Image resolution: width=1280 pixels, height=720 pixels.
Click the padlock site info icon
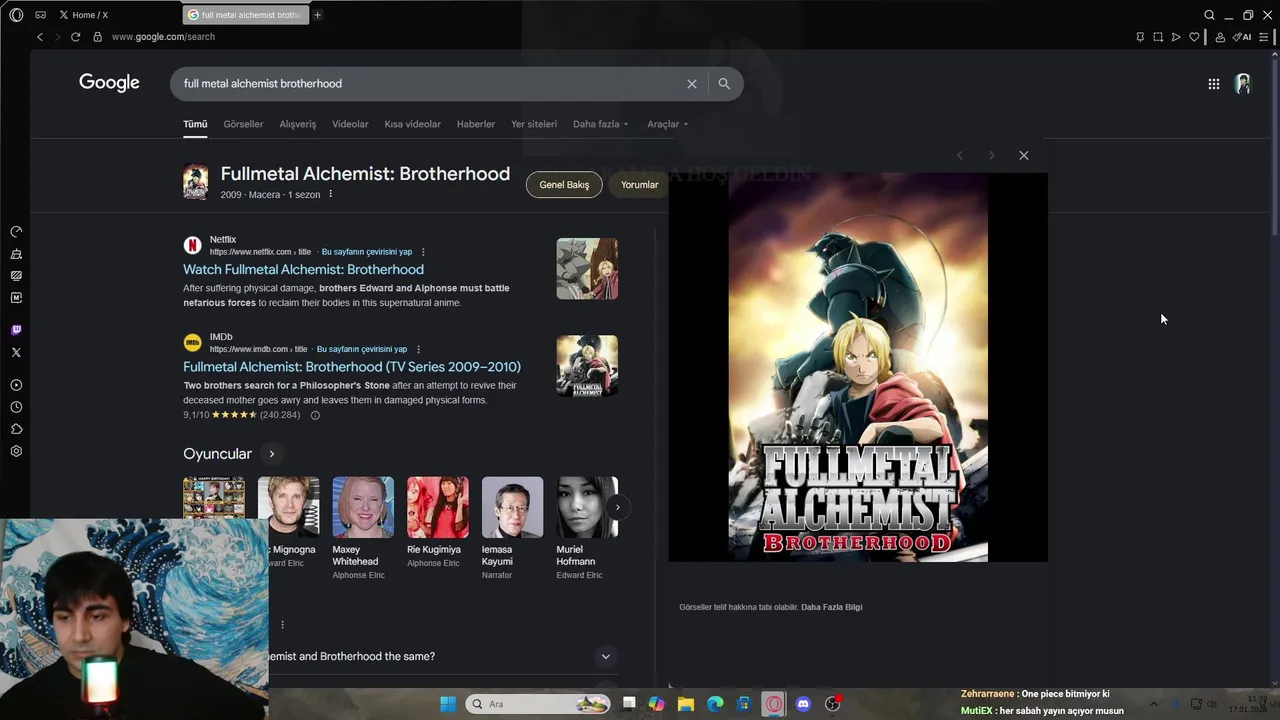97,37
